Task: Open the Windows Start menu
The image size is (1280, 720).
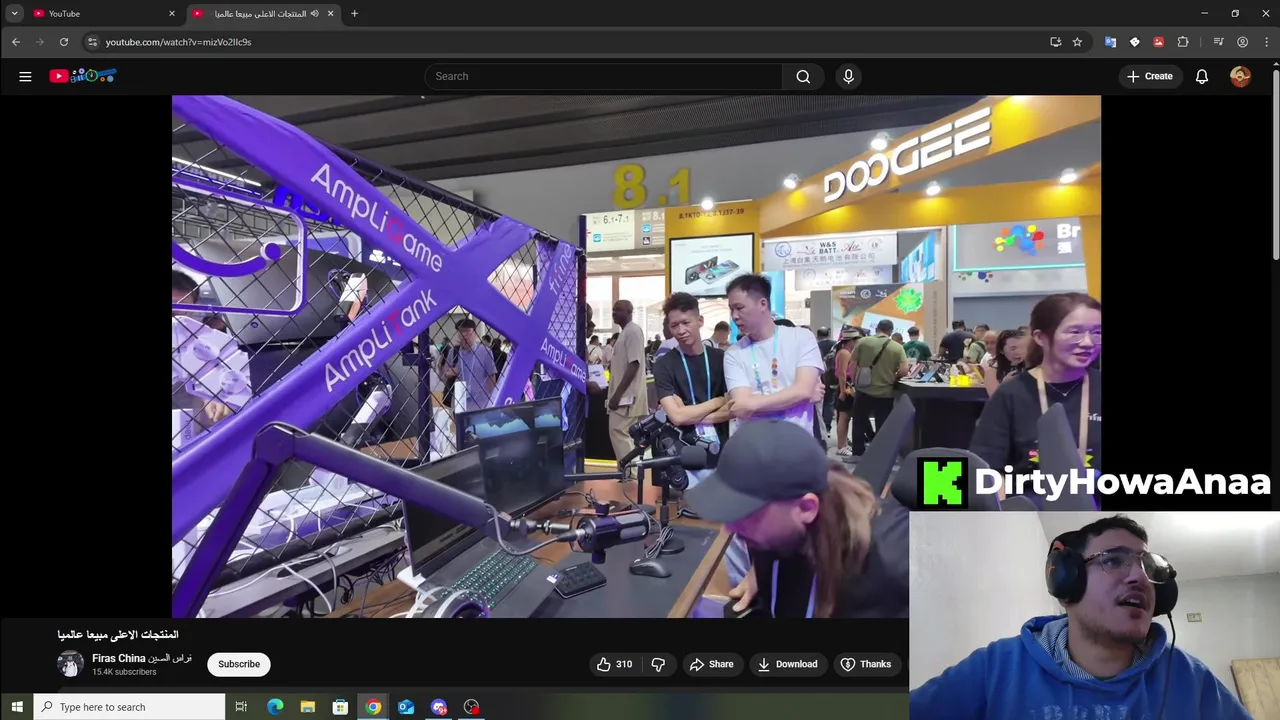Action: point(17,707)
